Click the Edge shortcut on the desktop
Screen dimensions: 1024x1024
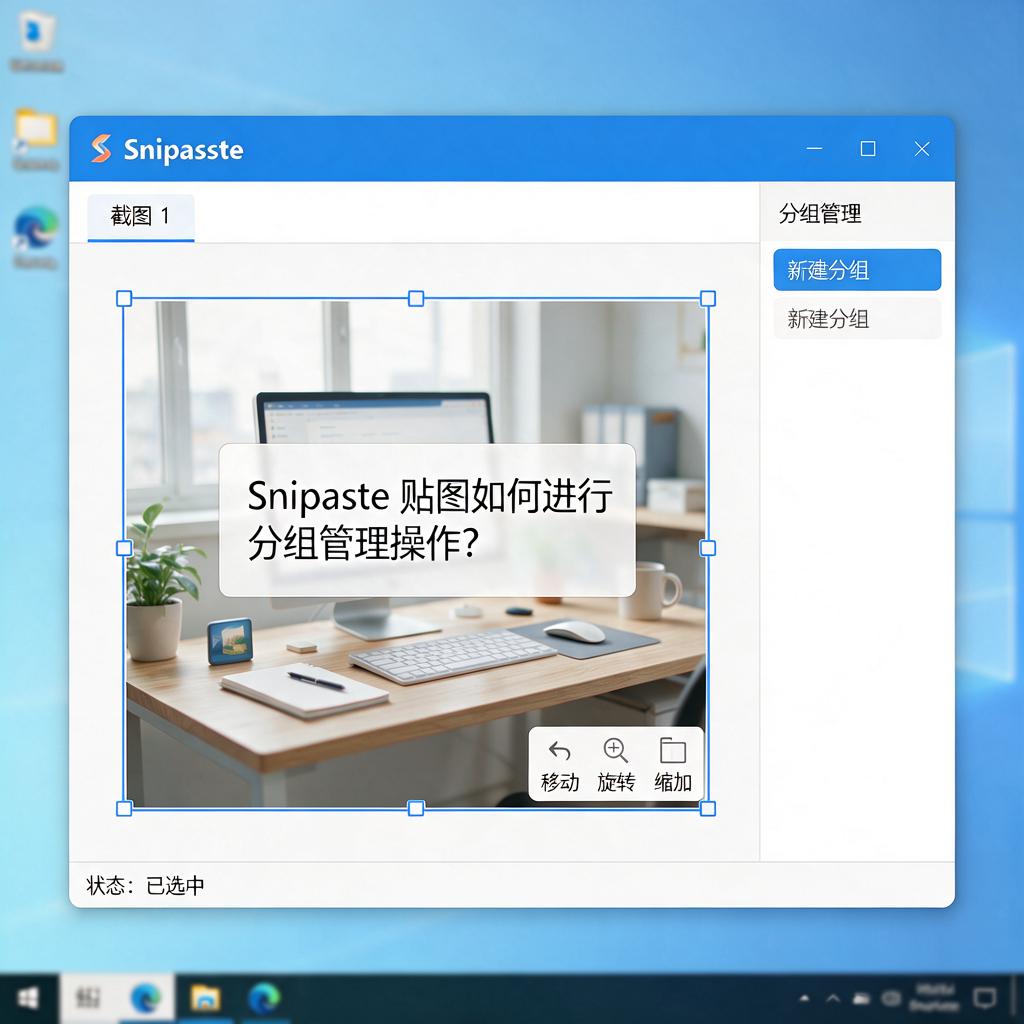pos(36,229)
